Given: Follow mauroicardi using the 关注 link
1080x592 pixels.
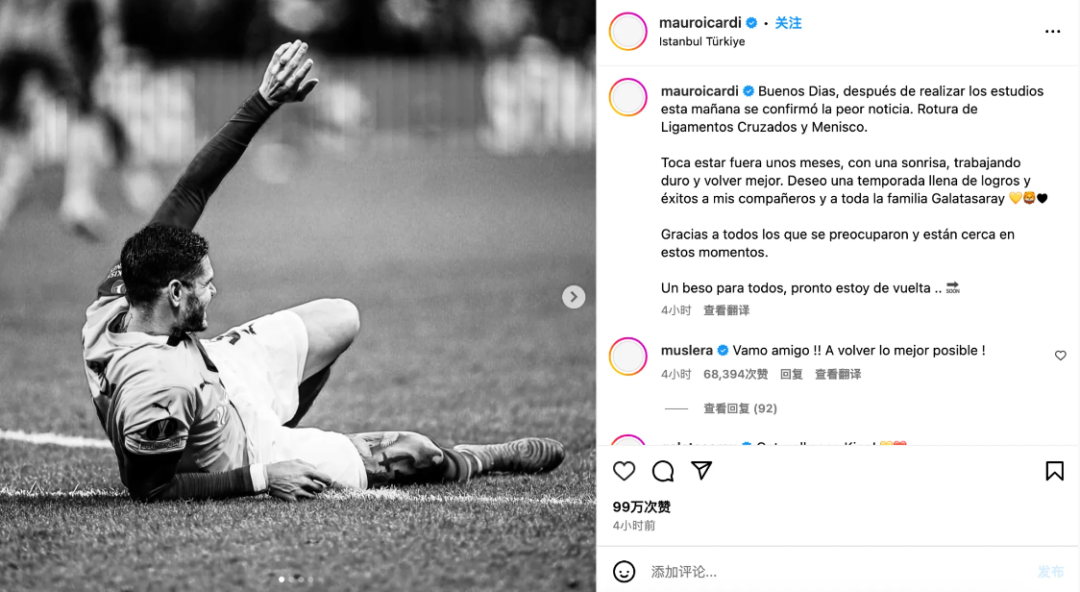Looking at the screenshot, I should tap(788, 23).
